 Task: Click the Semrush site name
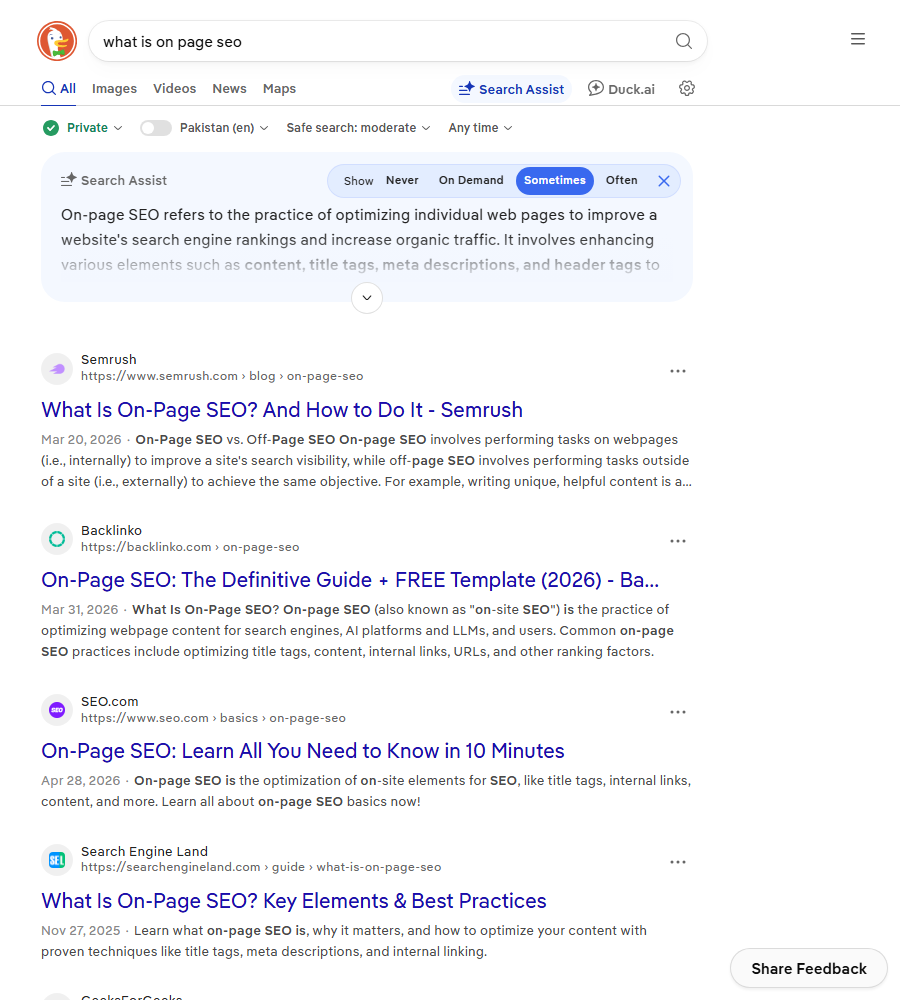(x=108, y=360)
